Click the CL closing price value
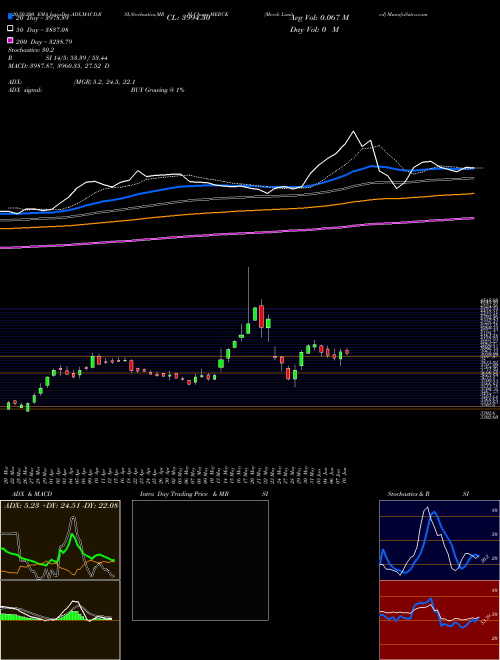 [188, 18]
